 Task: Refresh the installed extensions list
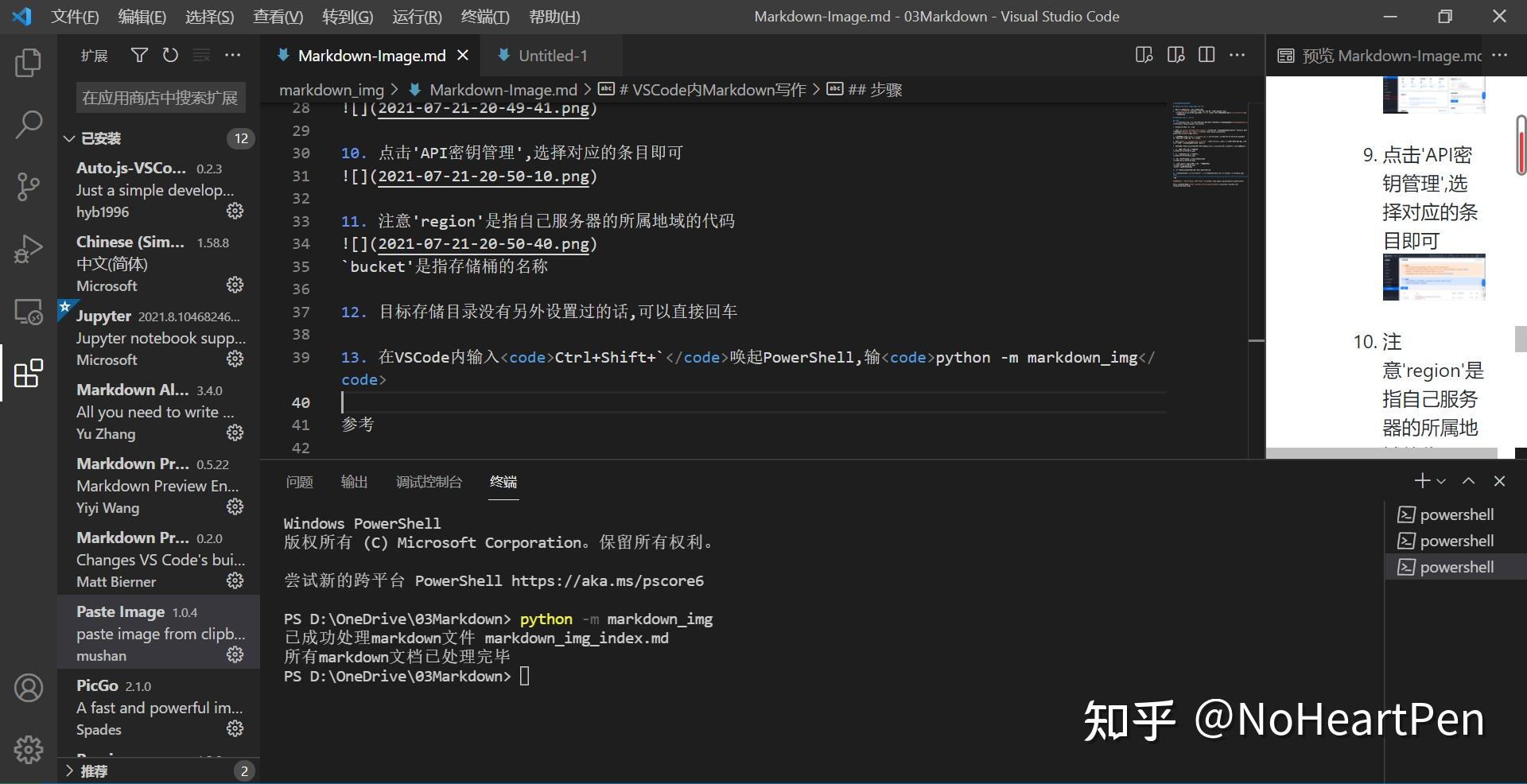point(170,55)
